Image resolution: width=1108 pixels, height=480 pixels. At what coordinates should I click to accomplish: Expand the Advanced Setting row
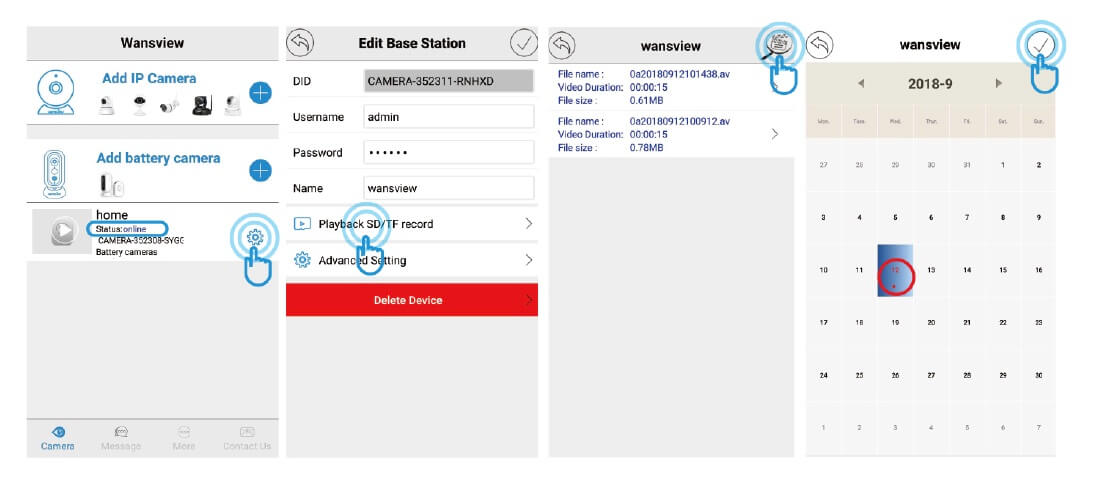coord(412,260)
